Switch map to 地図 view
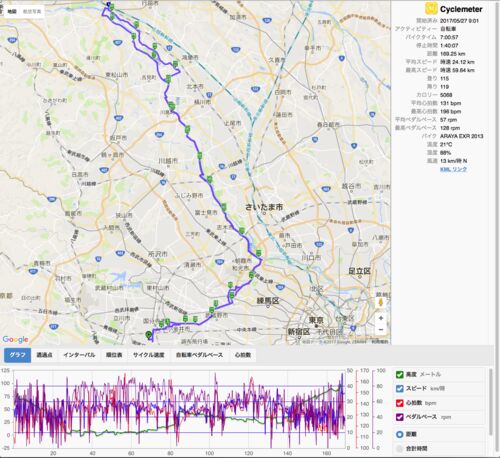Screen dimensions: 500x458 click(12, 11)
